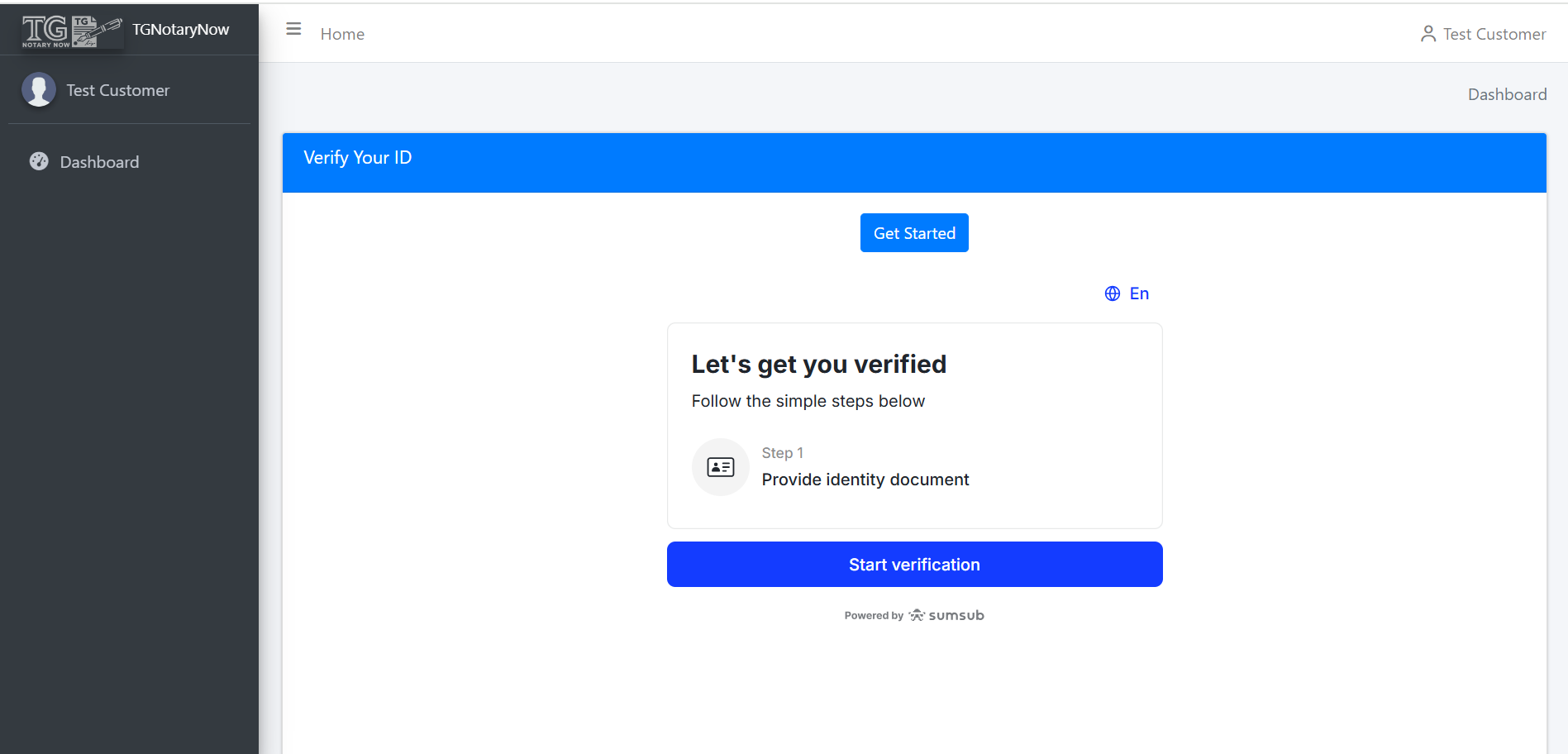Toggle the sidebar with the hamburger icon
This screenshot has height=754, width=1568.
pos(293,30)
